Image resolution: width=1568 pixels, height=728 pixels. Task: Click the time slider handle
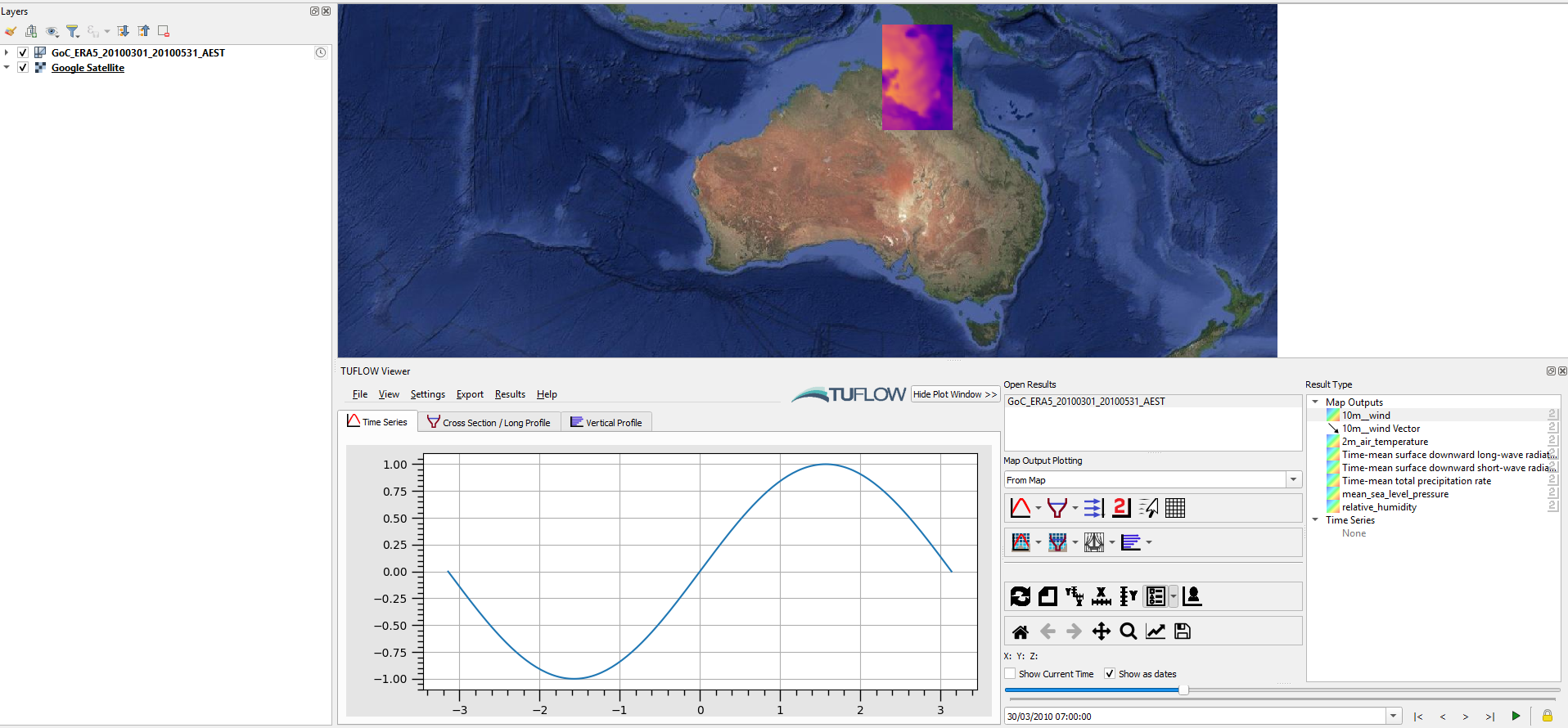click(x=1183, y=690)
